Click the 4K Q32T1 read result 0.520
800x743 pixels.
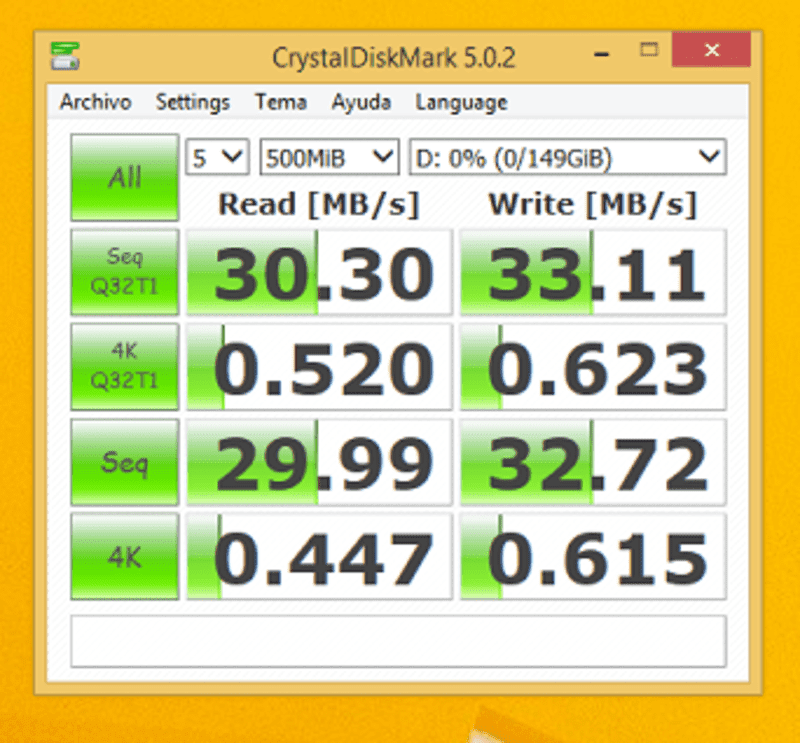coord(319,367)
